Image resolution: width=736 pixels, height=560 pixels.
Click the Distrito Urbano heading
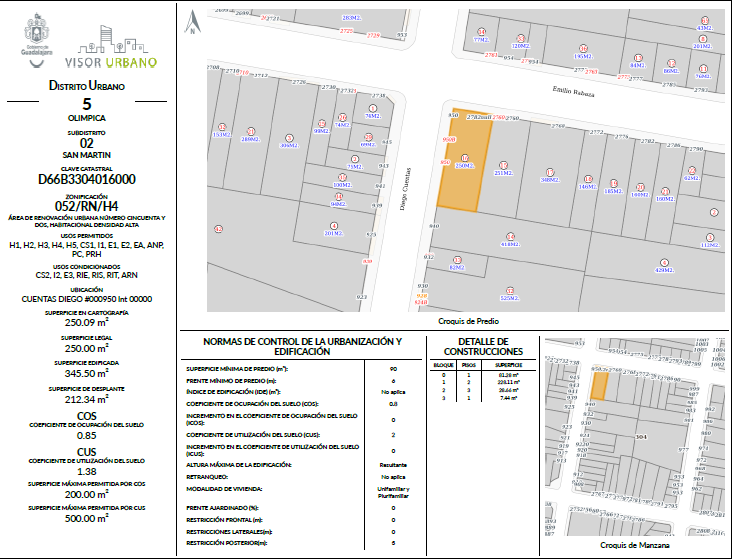(x=87, y=86)
